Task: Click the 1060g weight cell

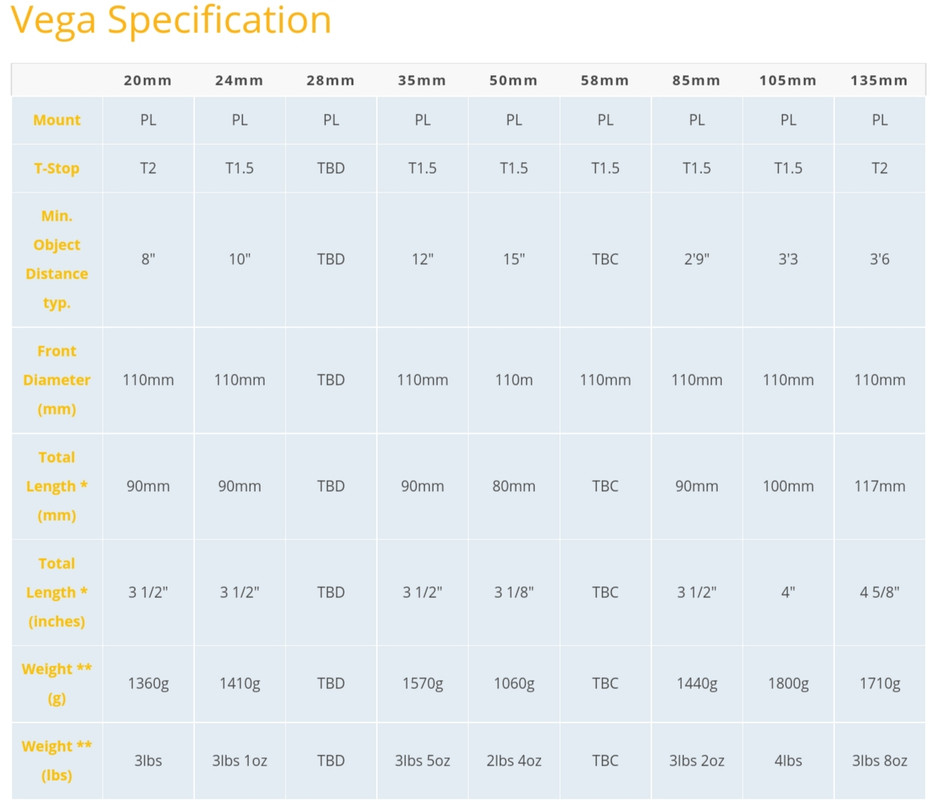Action: coord(514,684)
